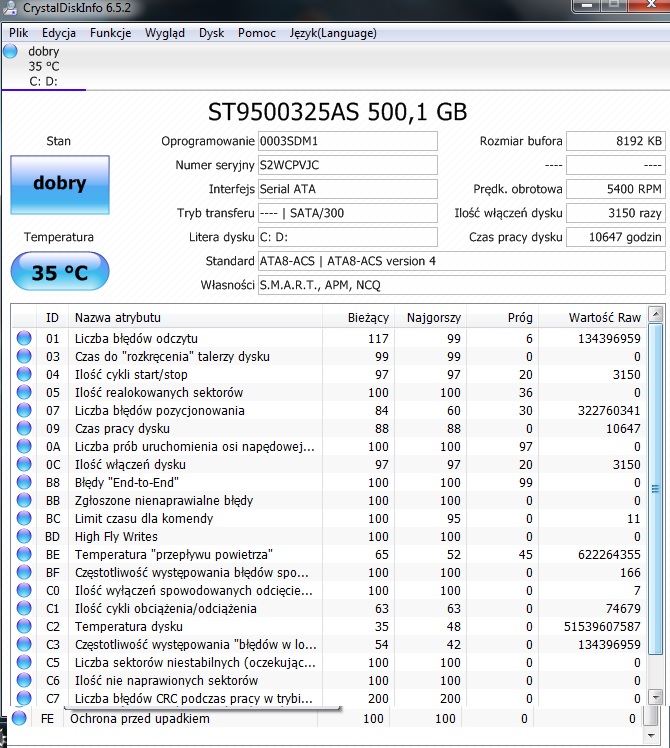670x748 pixels.
Task: Click the status orb for attribute C0
Action: click(x=24, y=590)
